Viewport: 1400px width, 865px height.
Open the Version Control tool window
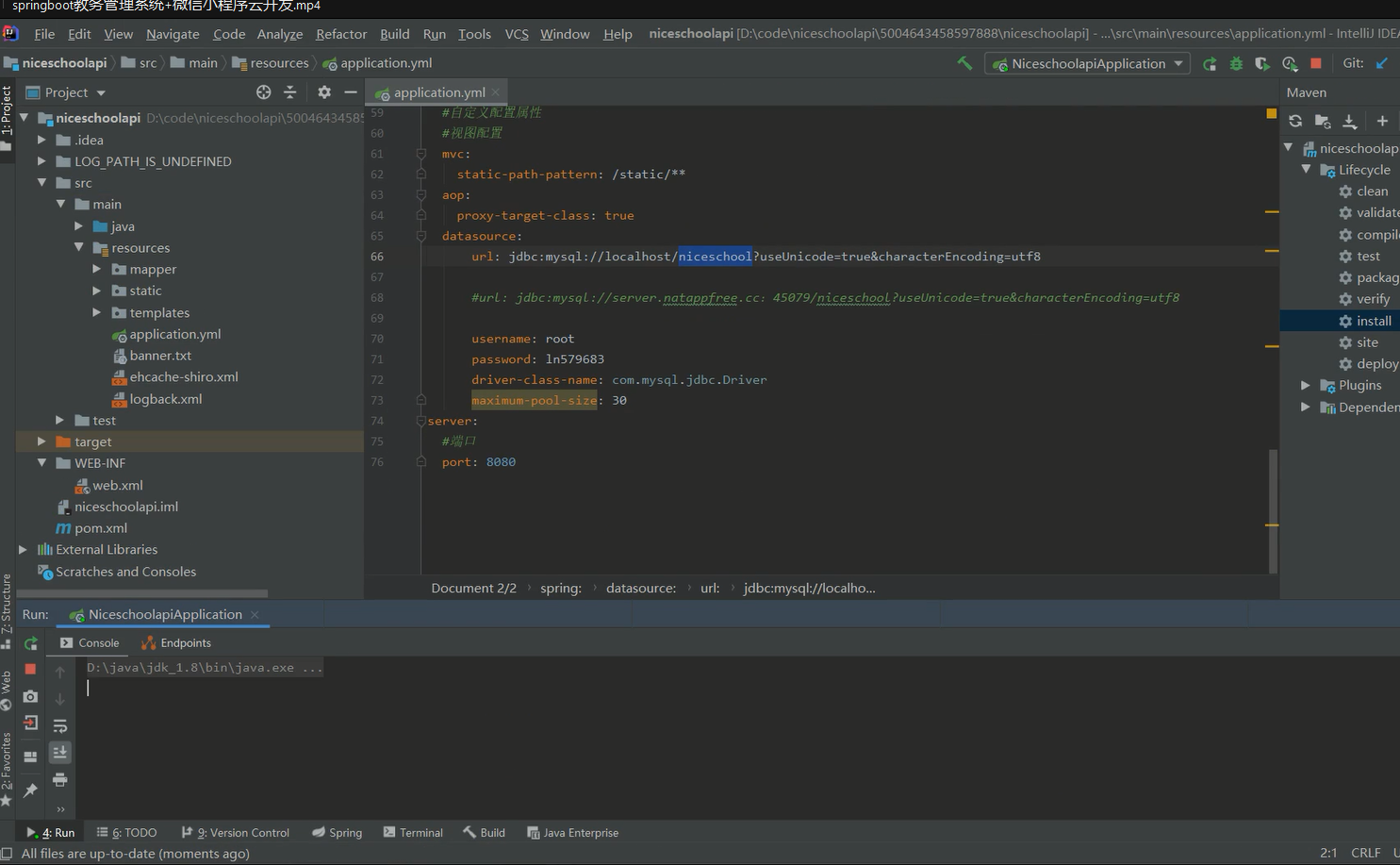point(236,833)
